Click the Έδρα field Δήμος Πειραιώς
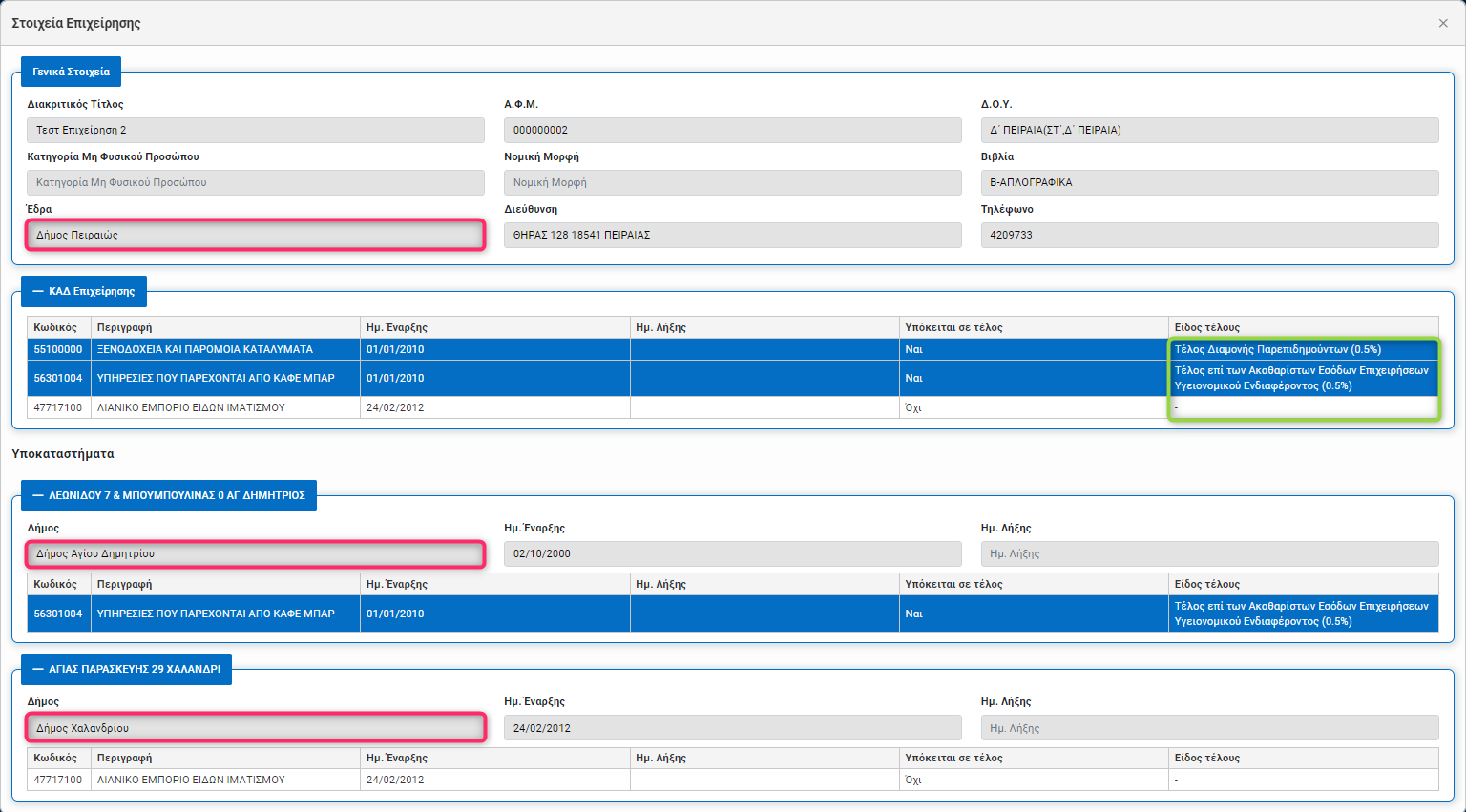 256,235
